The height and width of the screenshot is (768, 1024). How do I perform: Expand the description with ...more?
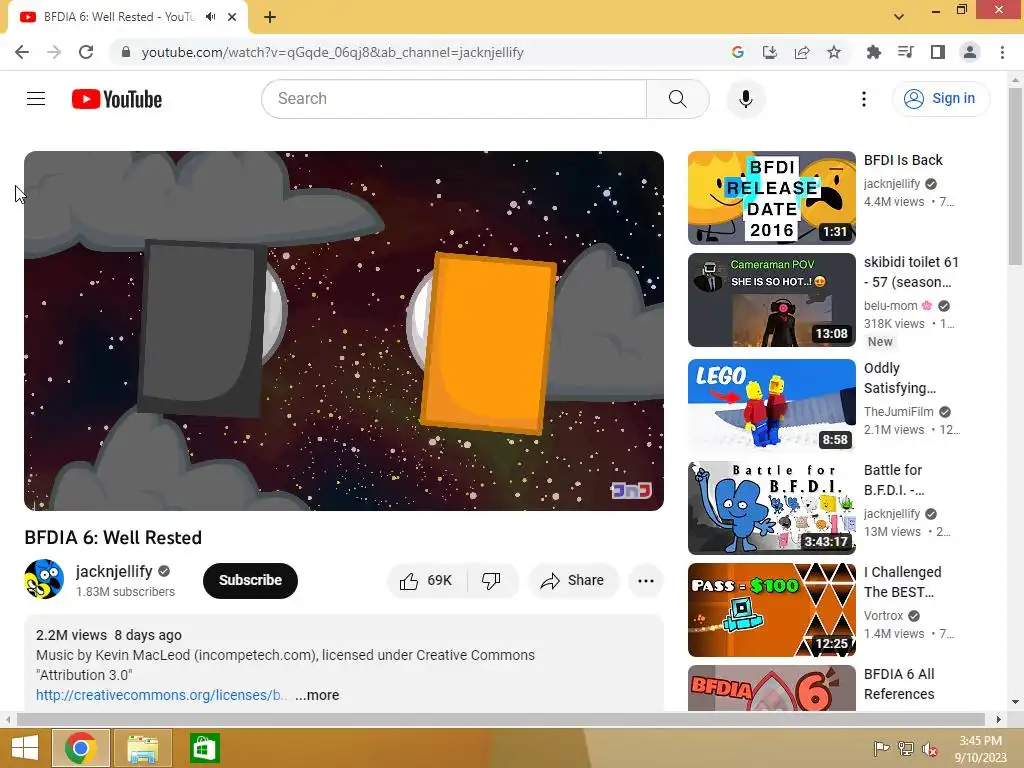[317, 695]
